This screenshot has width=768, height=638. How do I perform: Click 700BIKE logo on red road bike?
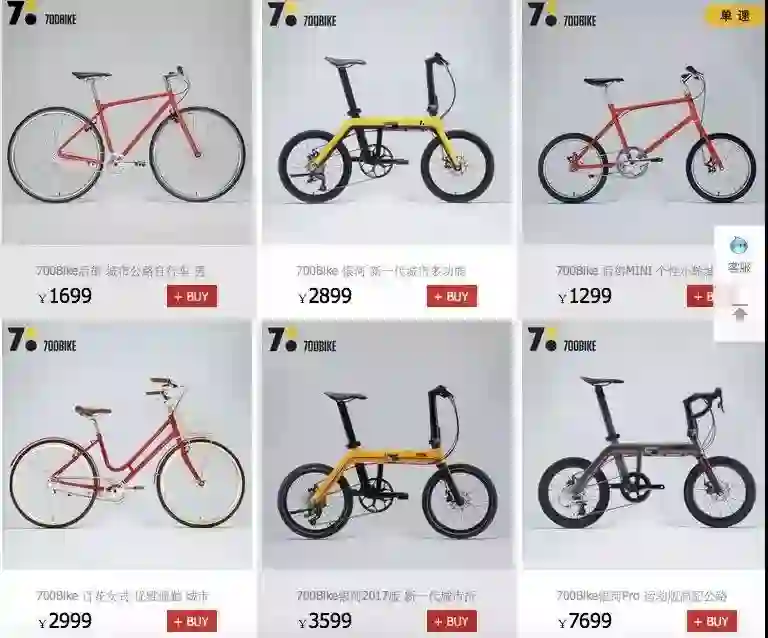(x=42, y=13)
